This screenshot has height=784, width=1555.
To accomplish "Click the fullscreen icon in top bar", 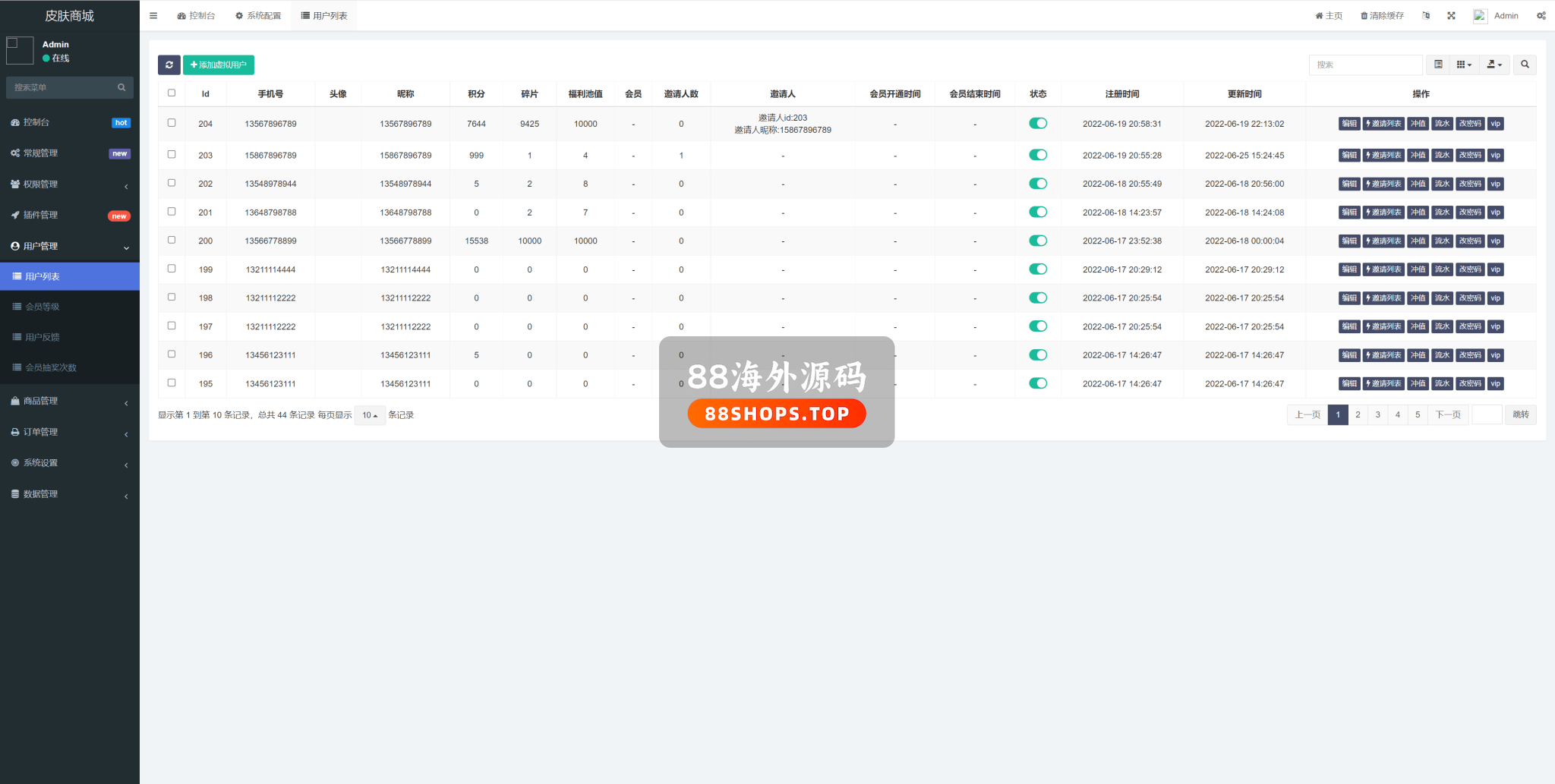I will 1451,16.
